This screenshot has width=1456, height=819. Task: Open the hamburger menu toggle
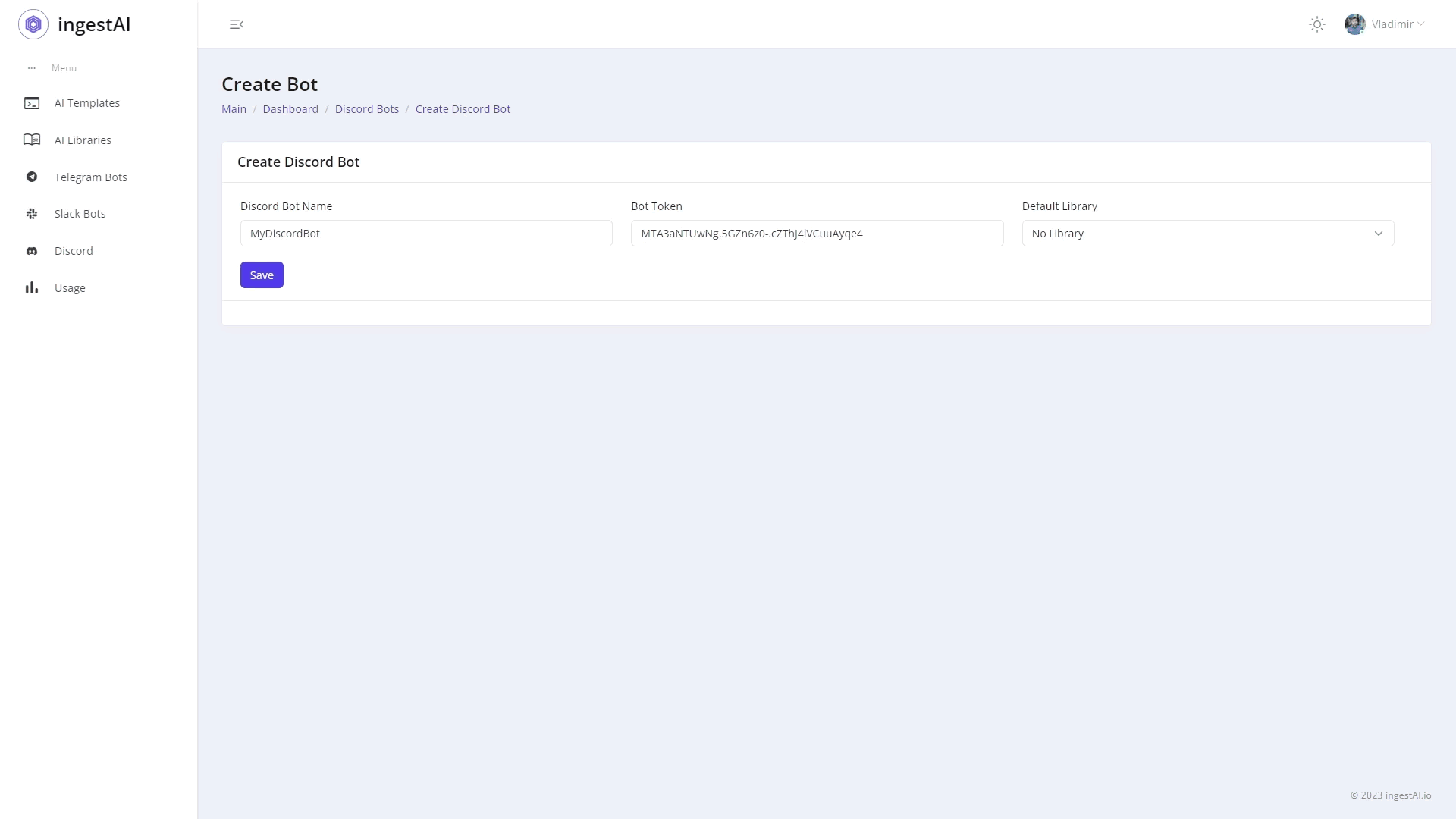tap(236, 23)
